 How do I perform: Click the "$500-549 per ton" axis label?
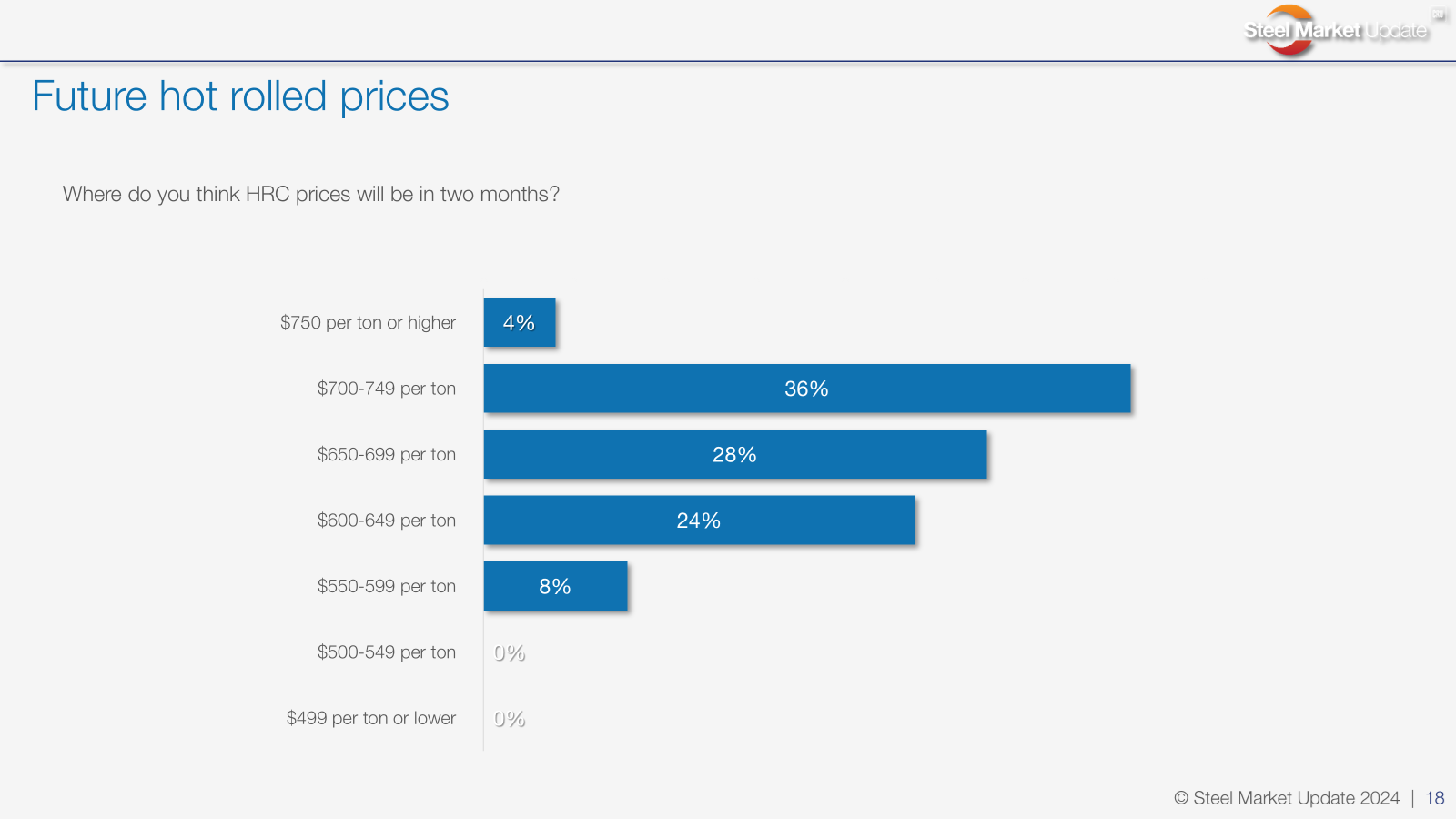[386, 652]
